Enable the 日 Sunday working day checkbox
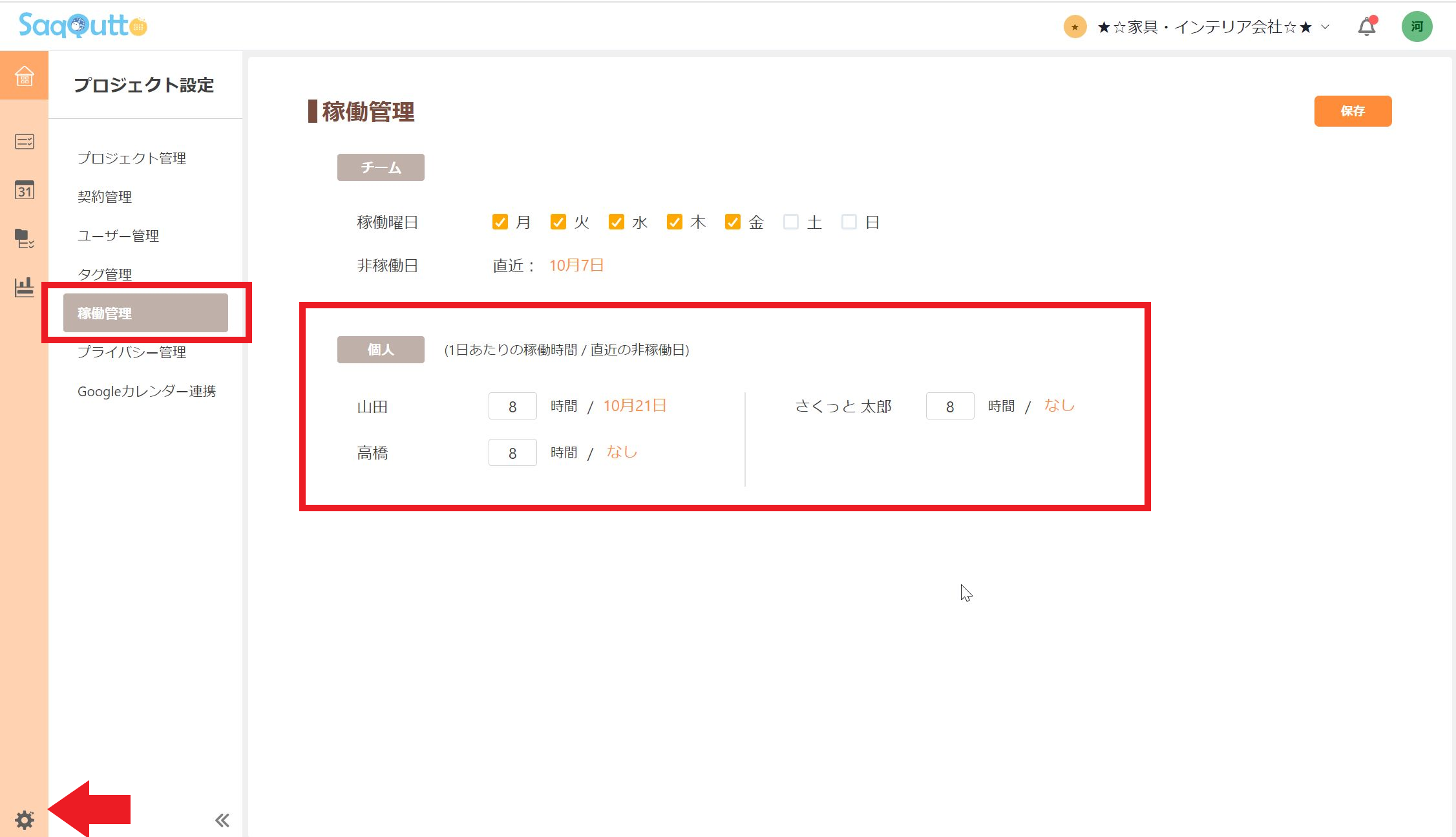 click(x=849, y=222)
